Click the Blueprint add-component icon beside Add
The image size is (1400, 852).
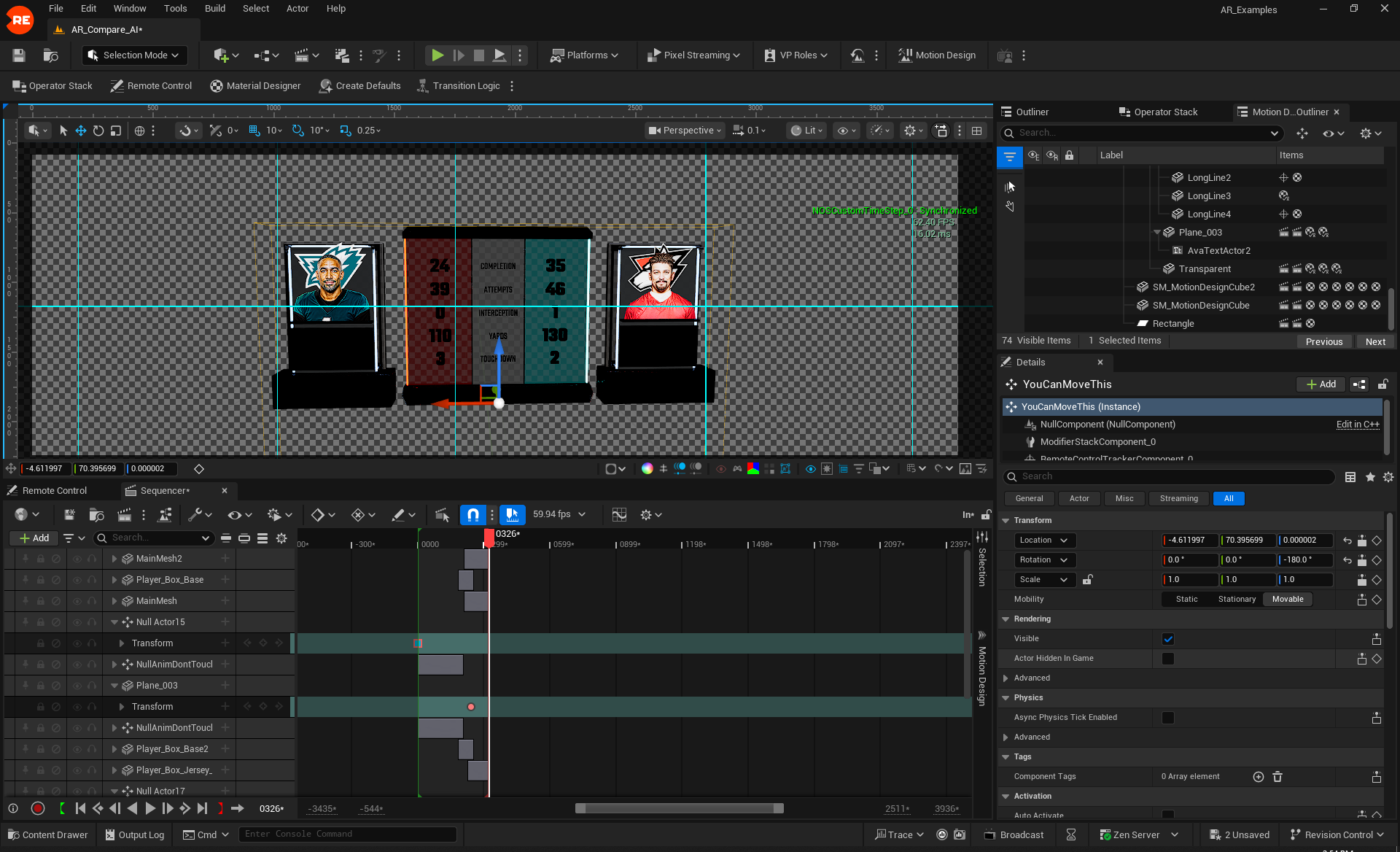(x=1359, y=384)
